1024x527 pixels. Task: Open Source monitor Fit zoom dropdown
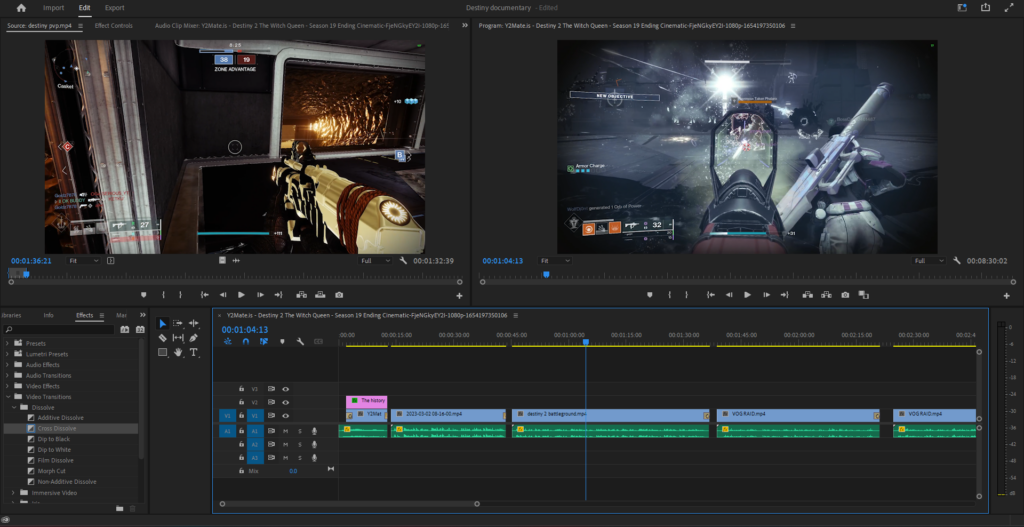click(83, 261)
